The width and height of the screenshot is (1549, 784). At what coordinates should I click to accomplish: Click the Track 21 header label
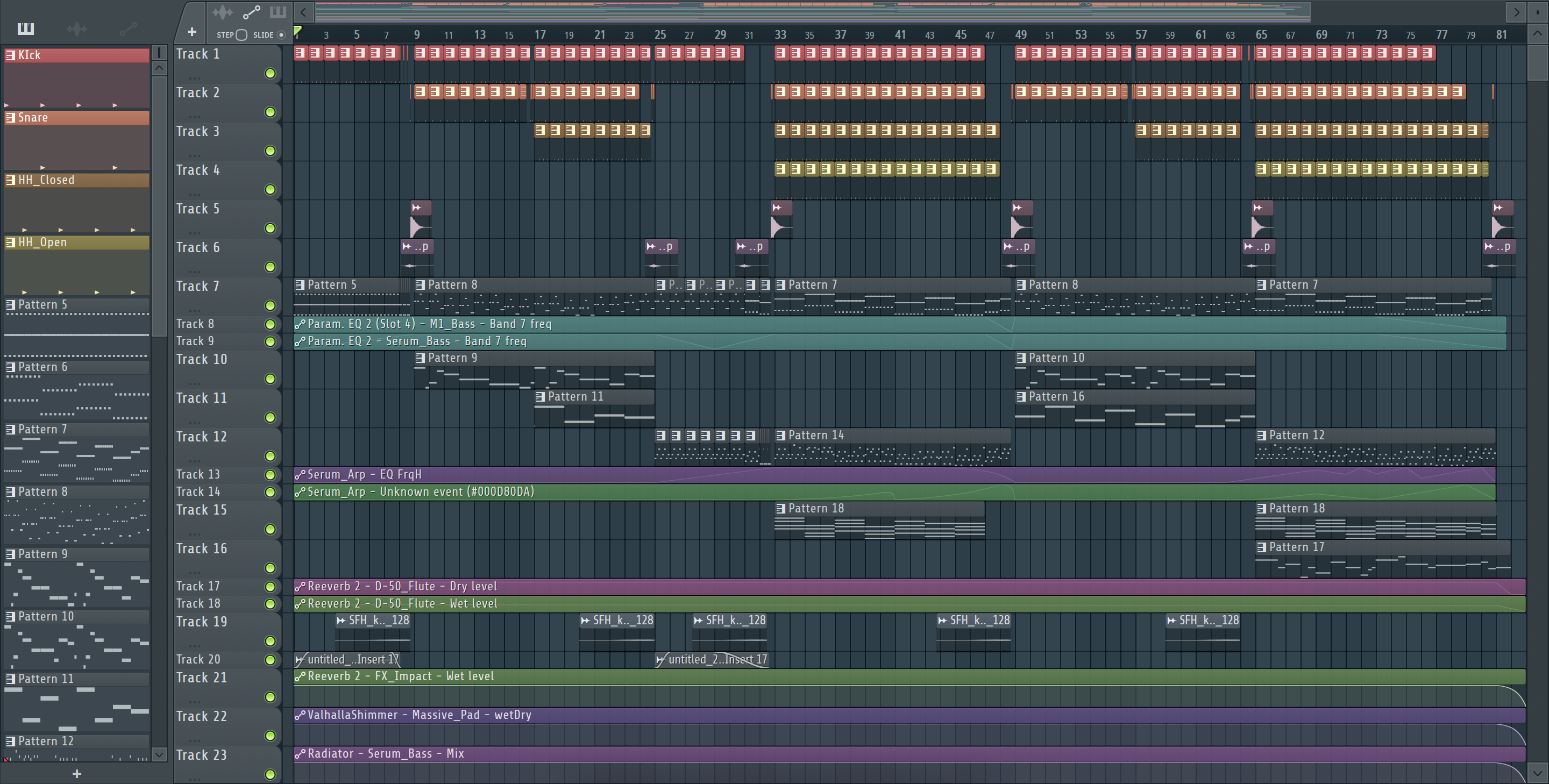[202, 678]
